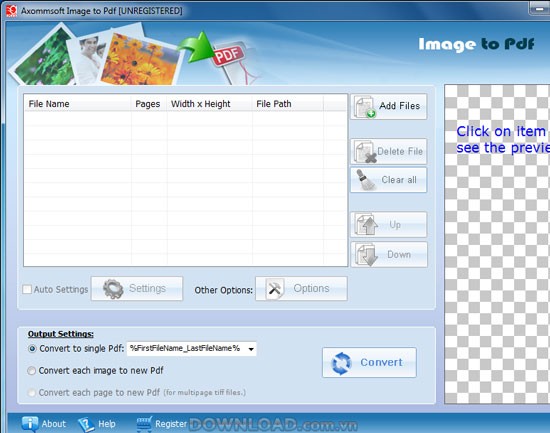550x433 pixels.
Task: Click Register cart icon
Action: pyautogui.click(x=144, y=424)
